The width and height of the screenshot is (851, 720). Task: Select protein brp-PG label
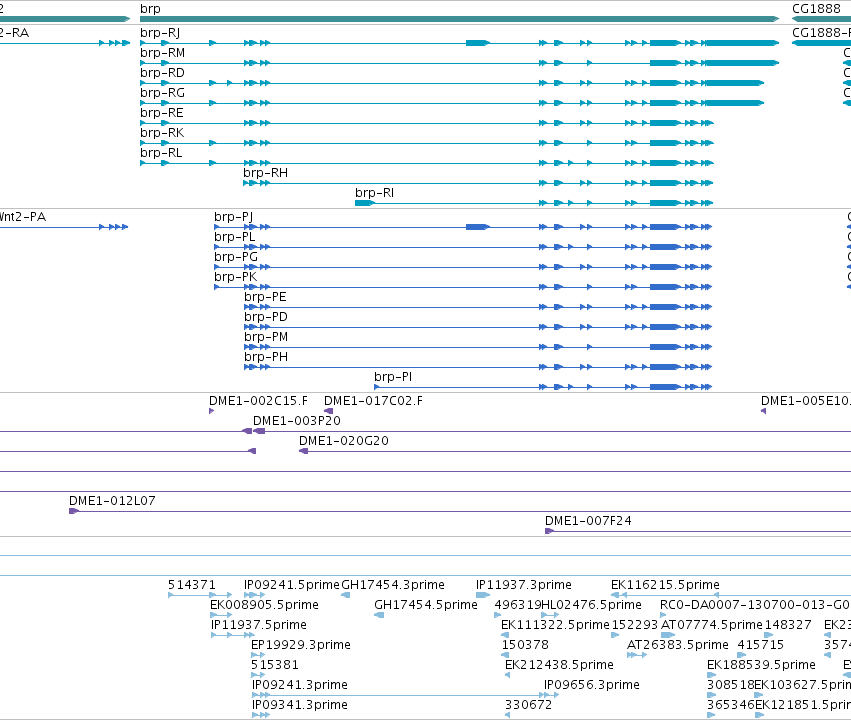point(236,257)
